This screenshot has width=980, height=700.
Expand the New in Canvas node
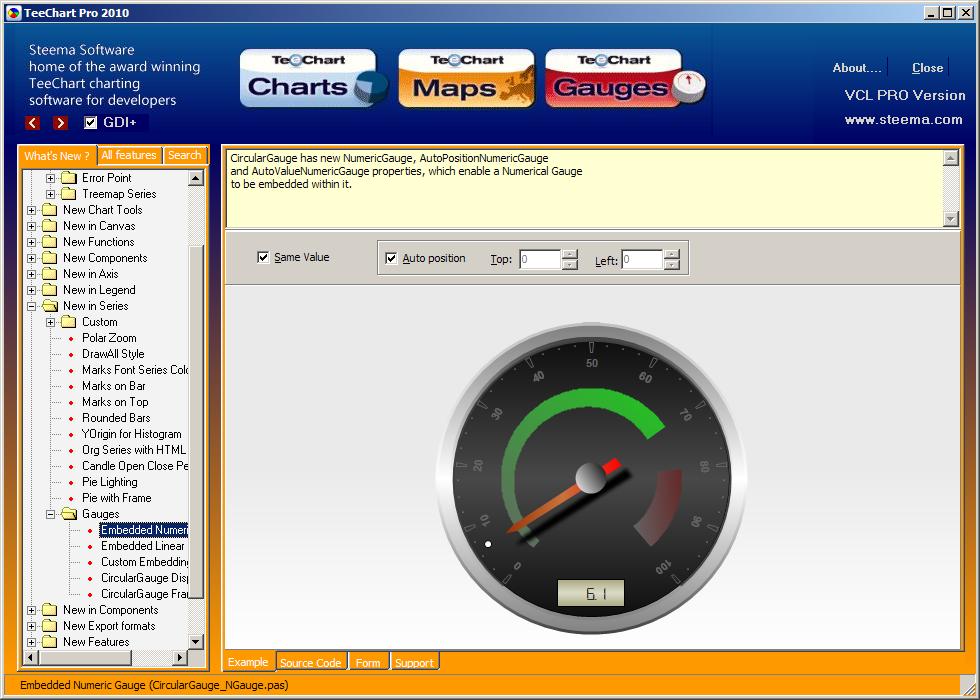[31, 226]
